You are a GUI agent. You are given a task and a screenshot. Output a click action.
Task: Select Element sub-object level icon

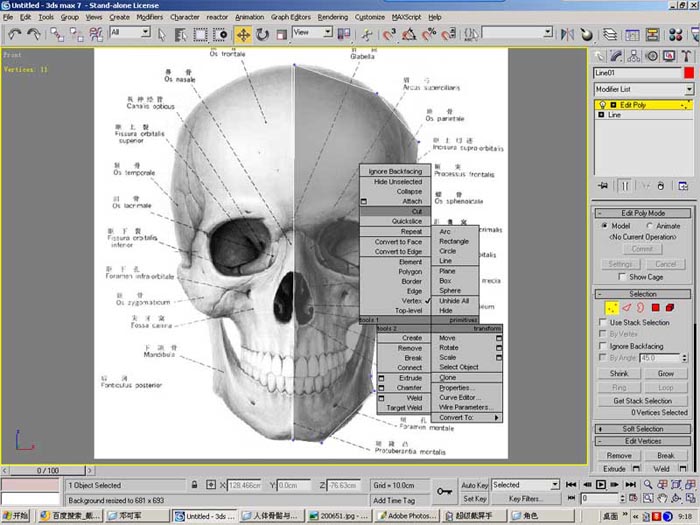coord(670,308)
